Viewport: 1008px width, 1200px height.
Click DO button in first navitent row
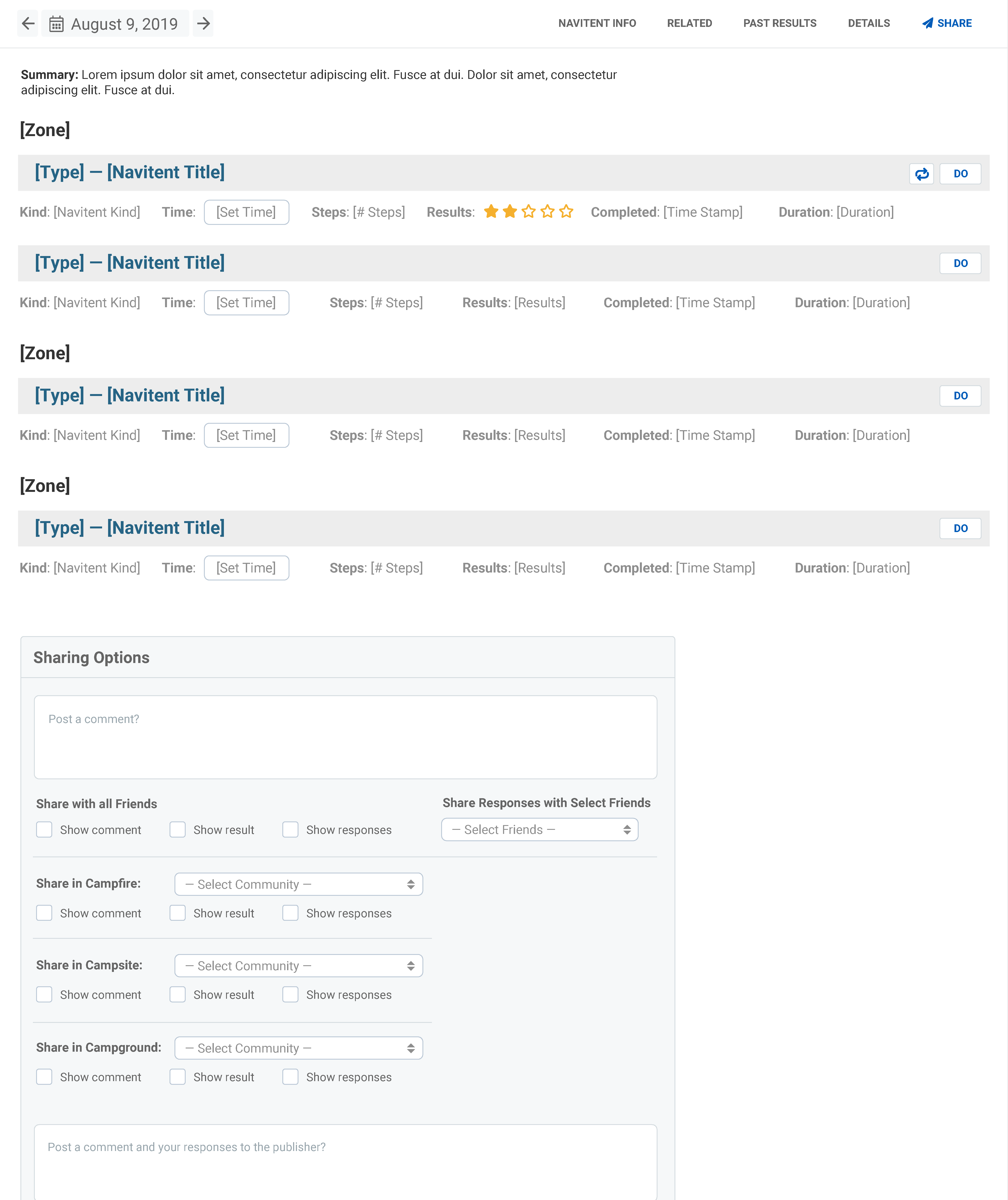pos(960,174)
